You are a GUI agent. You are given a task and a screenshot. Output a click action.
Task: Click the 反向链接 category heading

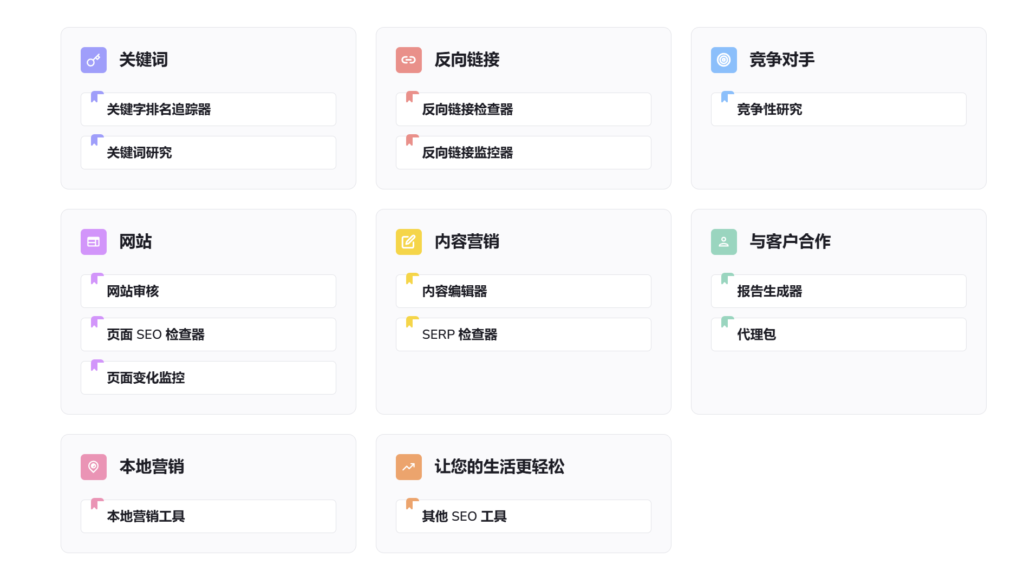tap(467, 60)
